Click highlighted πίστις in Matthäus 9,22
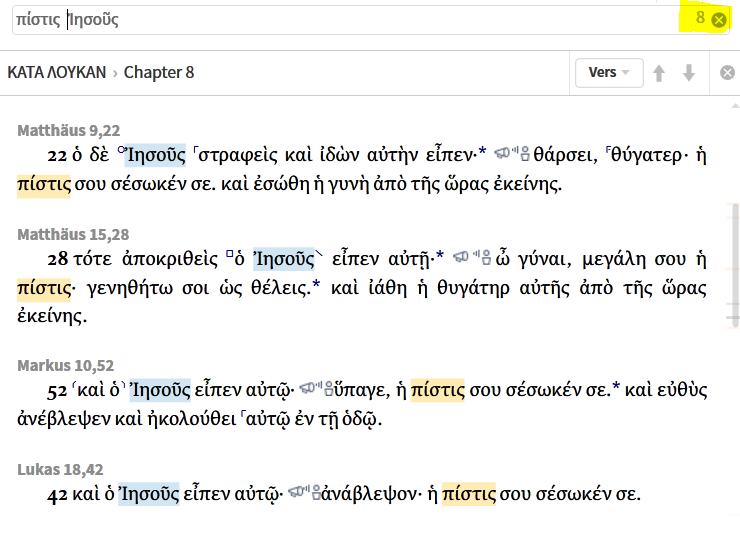Screen dimensions: 740x535 (44, 184)
